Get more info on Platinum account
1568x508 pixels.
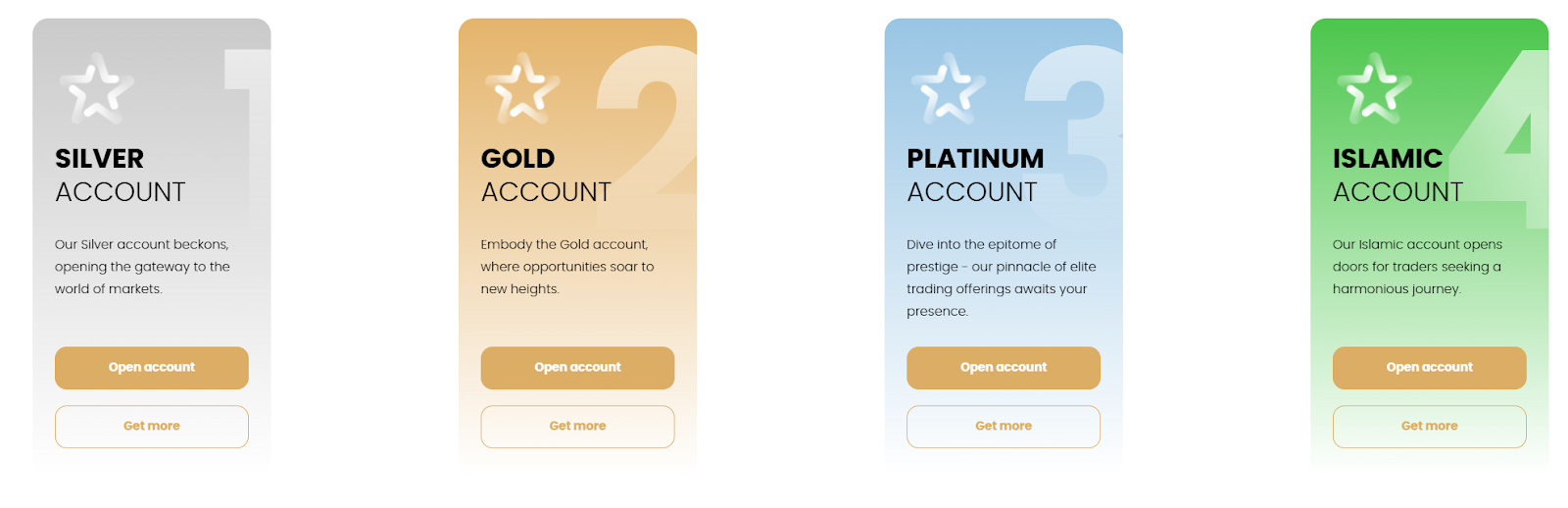(x=1004, y=427)
